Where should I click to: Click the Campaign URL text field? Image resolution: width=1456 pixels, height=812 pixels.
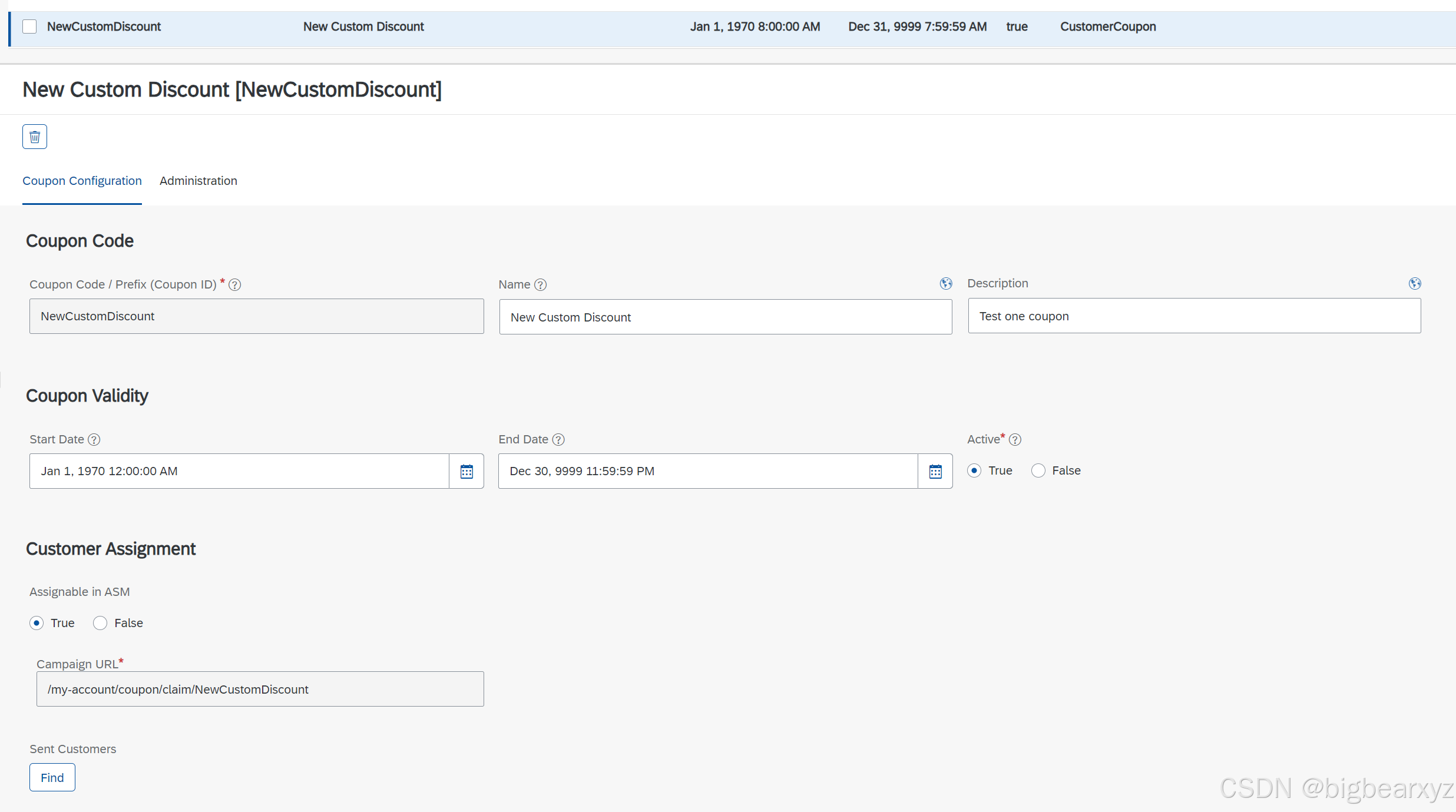[260, 690]
